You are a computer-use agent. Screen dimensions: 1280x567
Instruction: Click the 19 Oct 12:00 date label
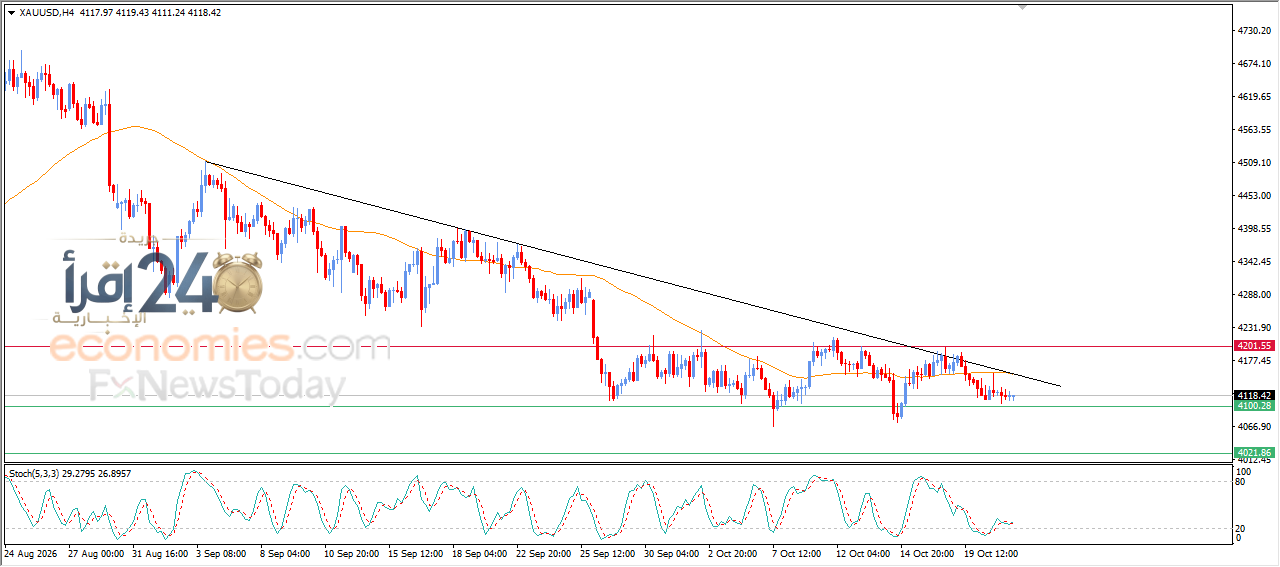tap(991, 552)
